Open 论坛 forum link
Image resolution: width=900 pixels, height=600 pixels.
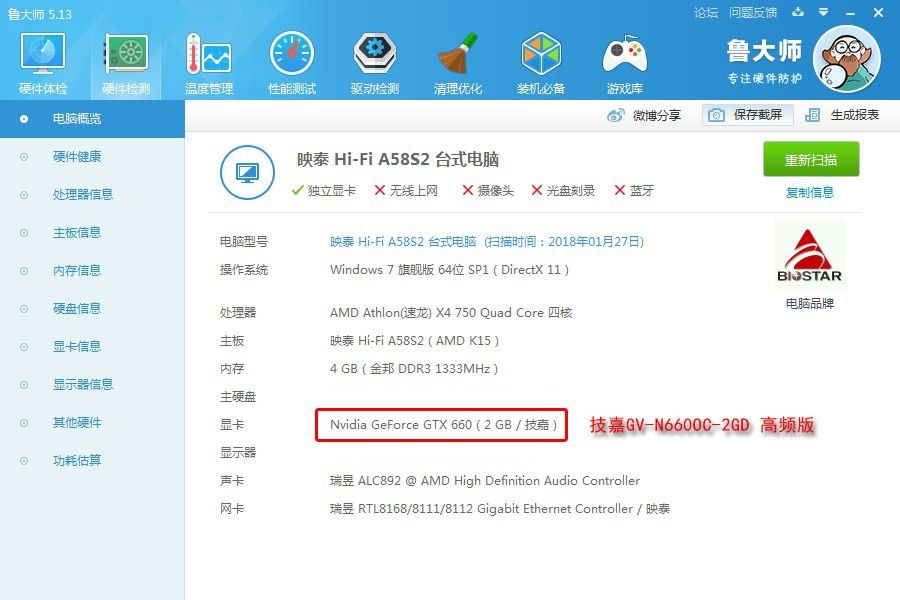(705, 13)
